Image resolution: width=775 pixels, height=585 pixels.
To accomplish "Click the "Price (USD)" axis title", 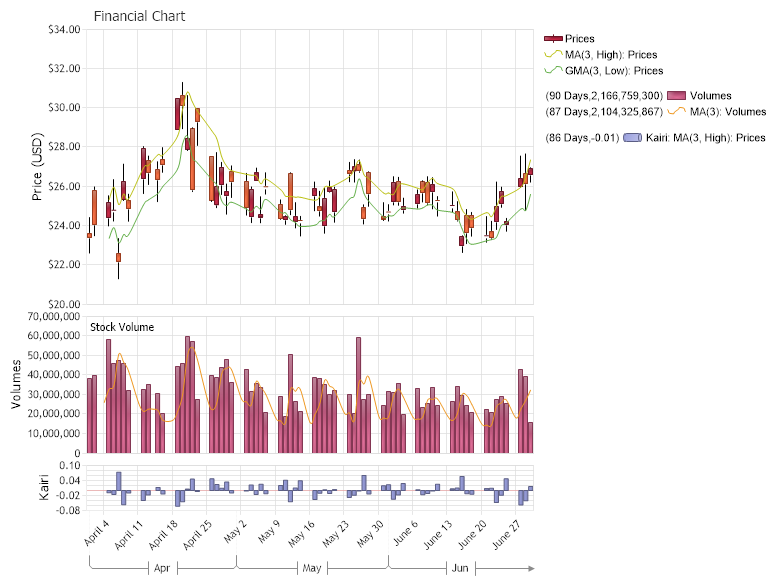I will pyautogui.click(x=38, y=167).
